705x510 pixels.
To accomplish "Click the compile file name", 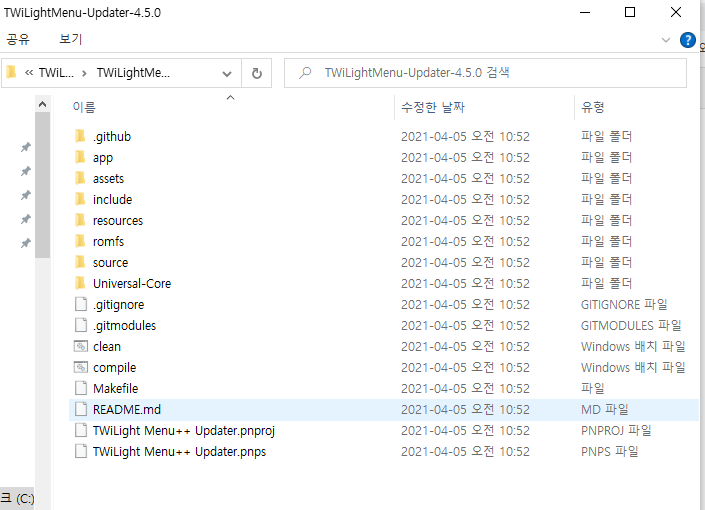I will pos(114,367).
